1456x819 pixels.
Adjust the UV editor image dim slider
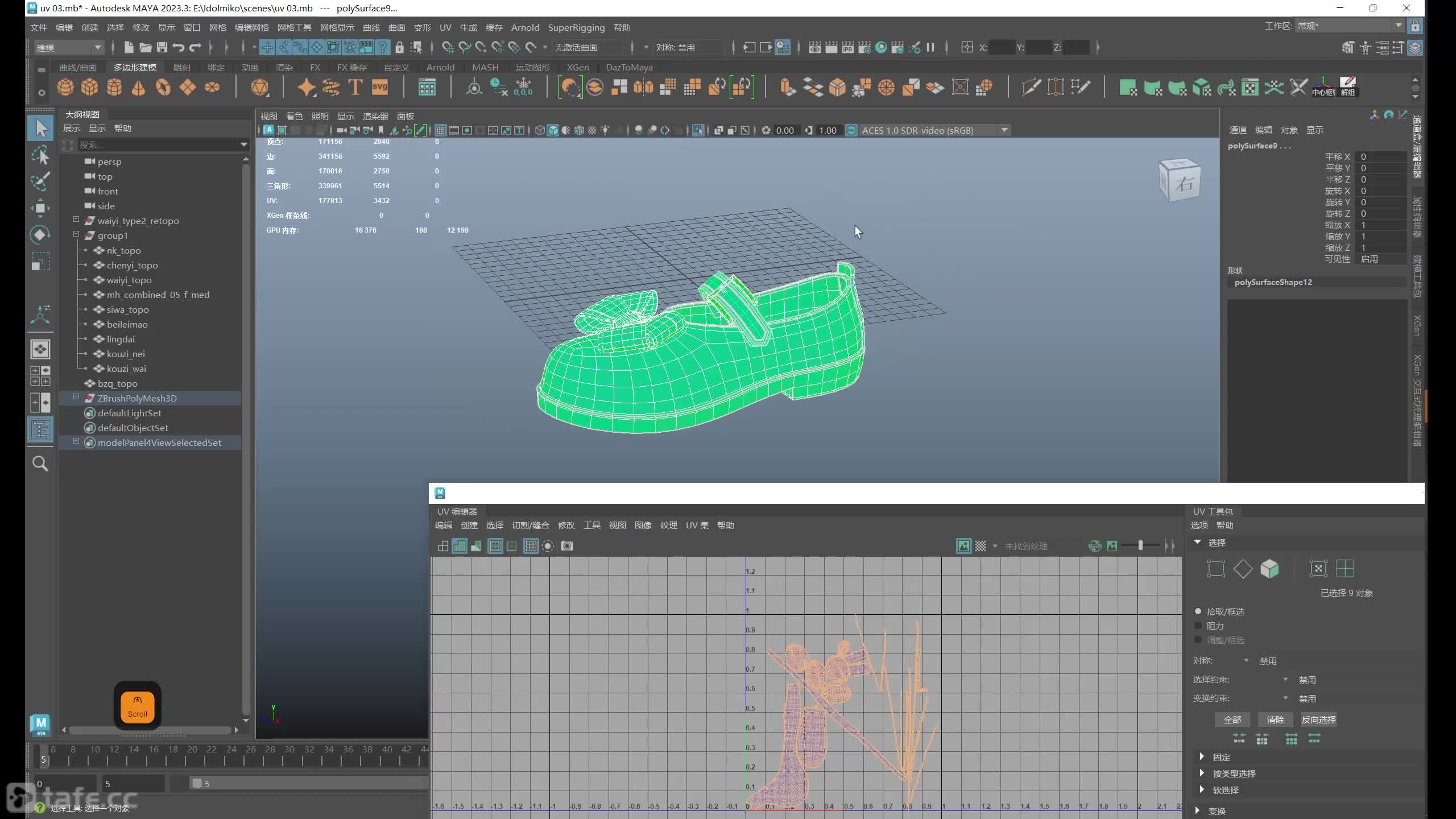1141,546
